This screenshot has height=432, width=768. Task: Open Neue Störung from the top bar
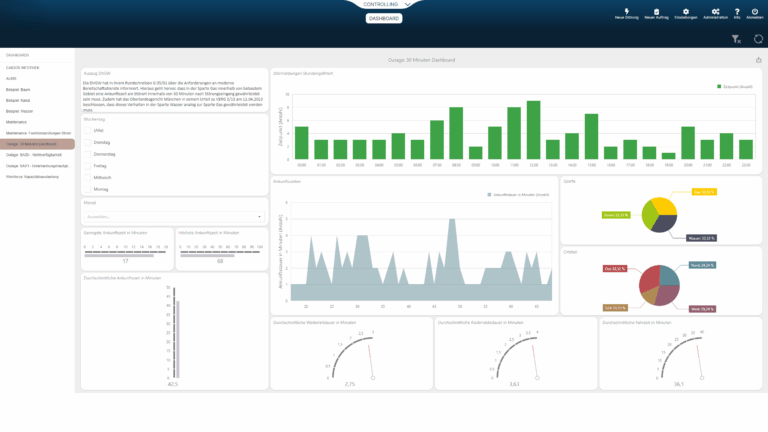626,14
